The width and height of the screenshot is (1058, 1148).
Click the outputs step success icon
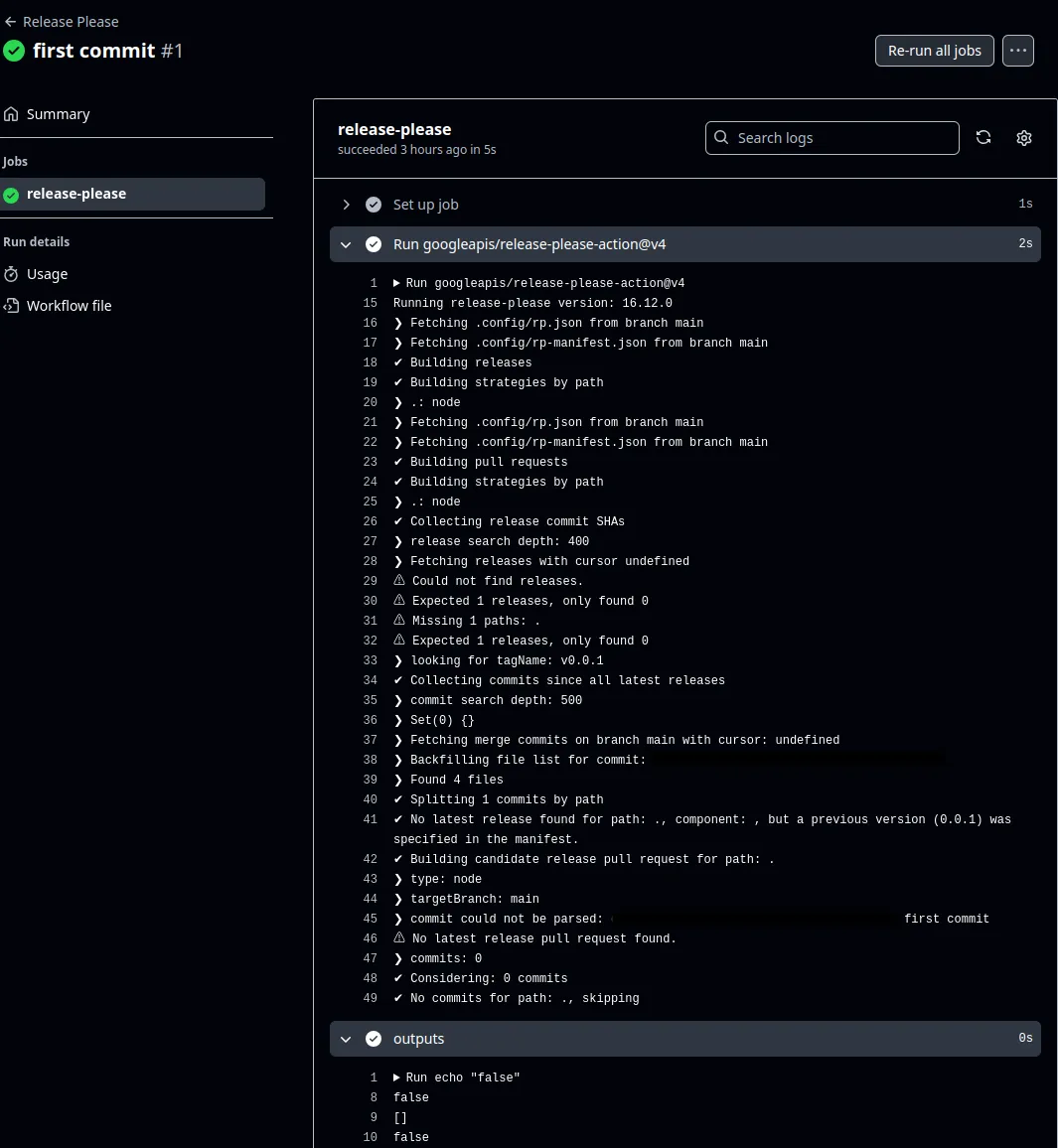pos(374,1039)
